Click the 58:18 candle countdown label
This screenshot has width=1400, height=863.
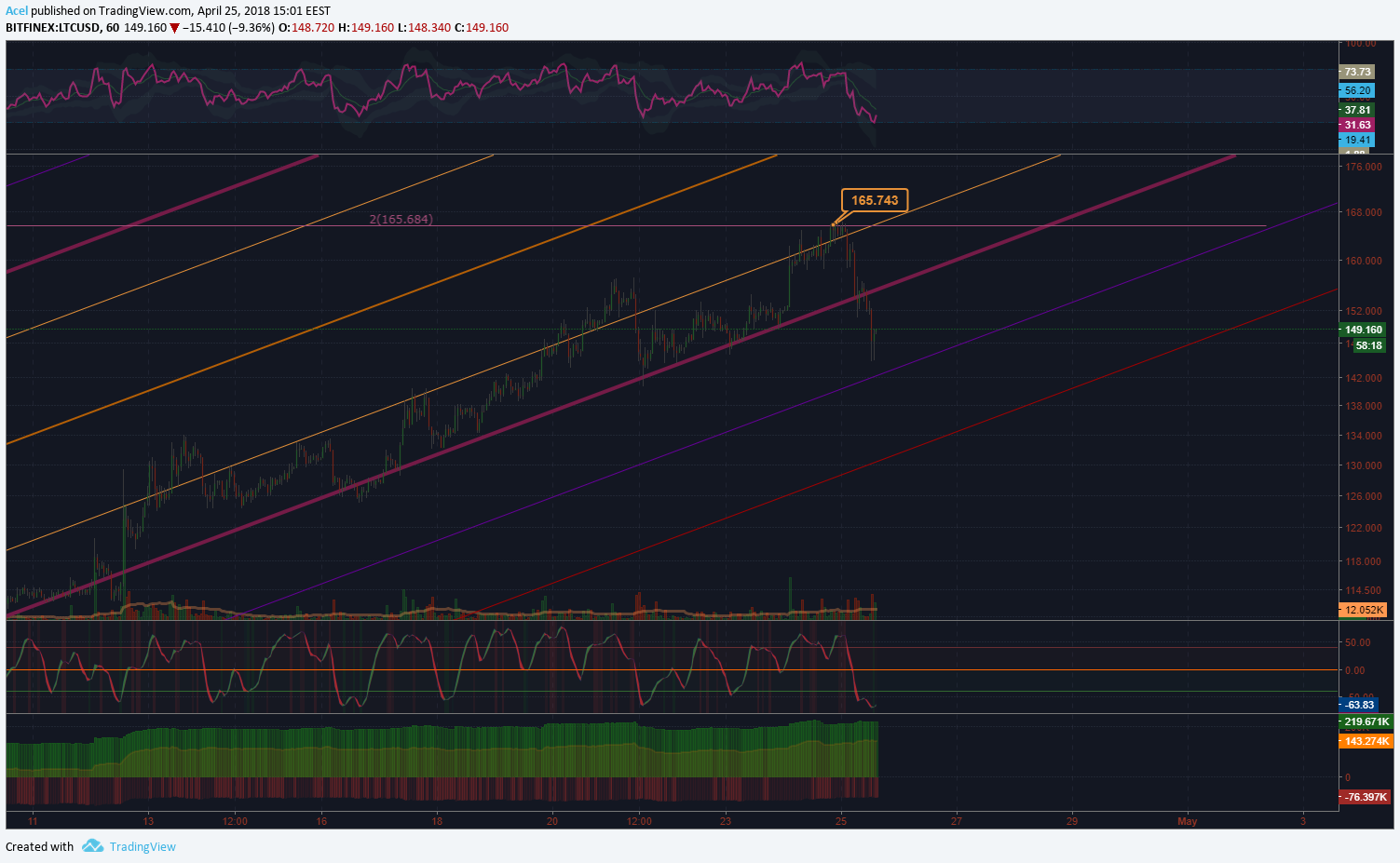(1368, 345)
